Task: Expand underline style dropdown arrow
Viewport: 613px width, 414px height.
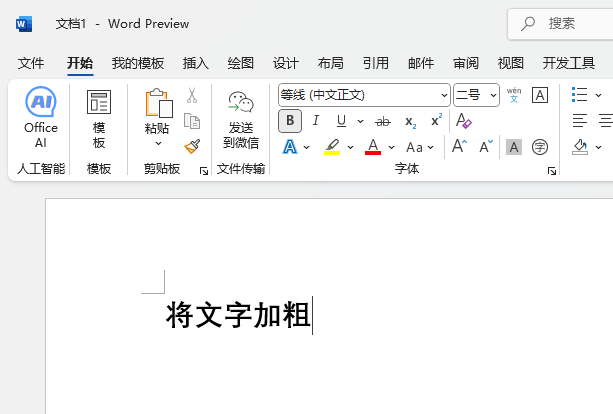Action: coord(360,122)
